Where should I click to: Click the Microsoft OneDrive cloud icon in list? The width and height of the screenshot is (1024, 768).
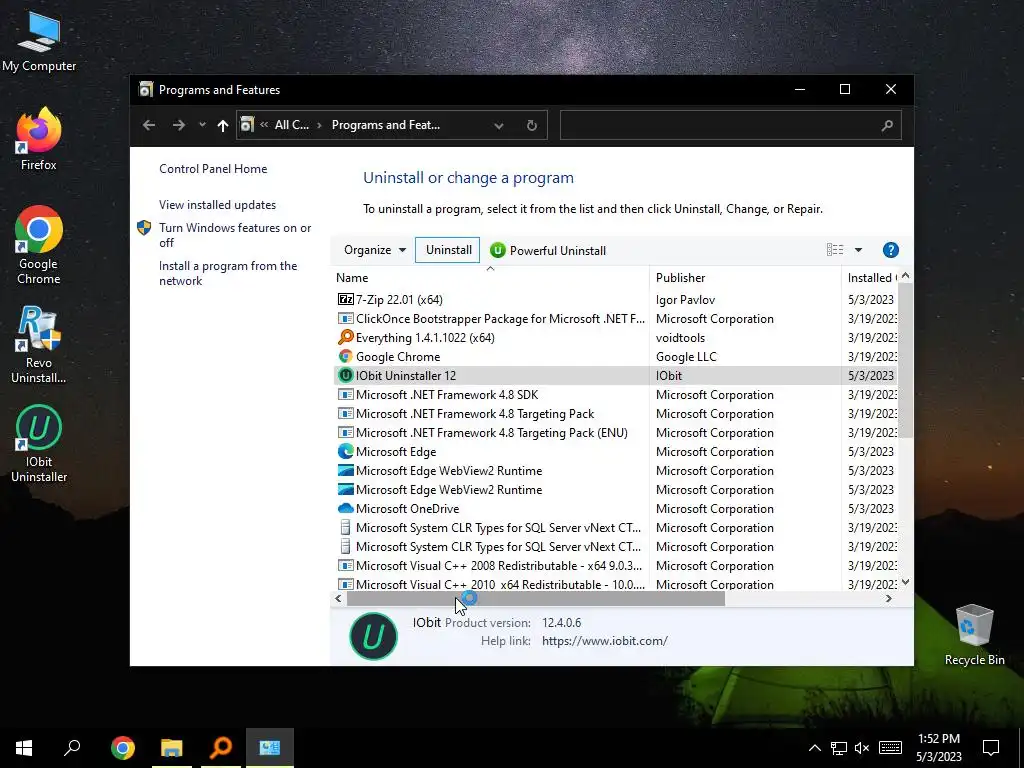(x=345, y=508)
